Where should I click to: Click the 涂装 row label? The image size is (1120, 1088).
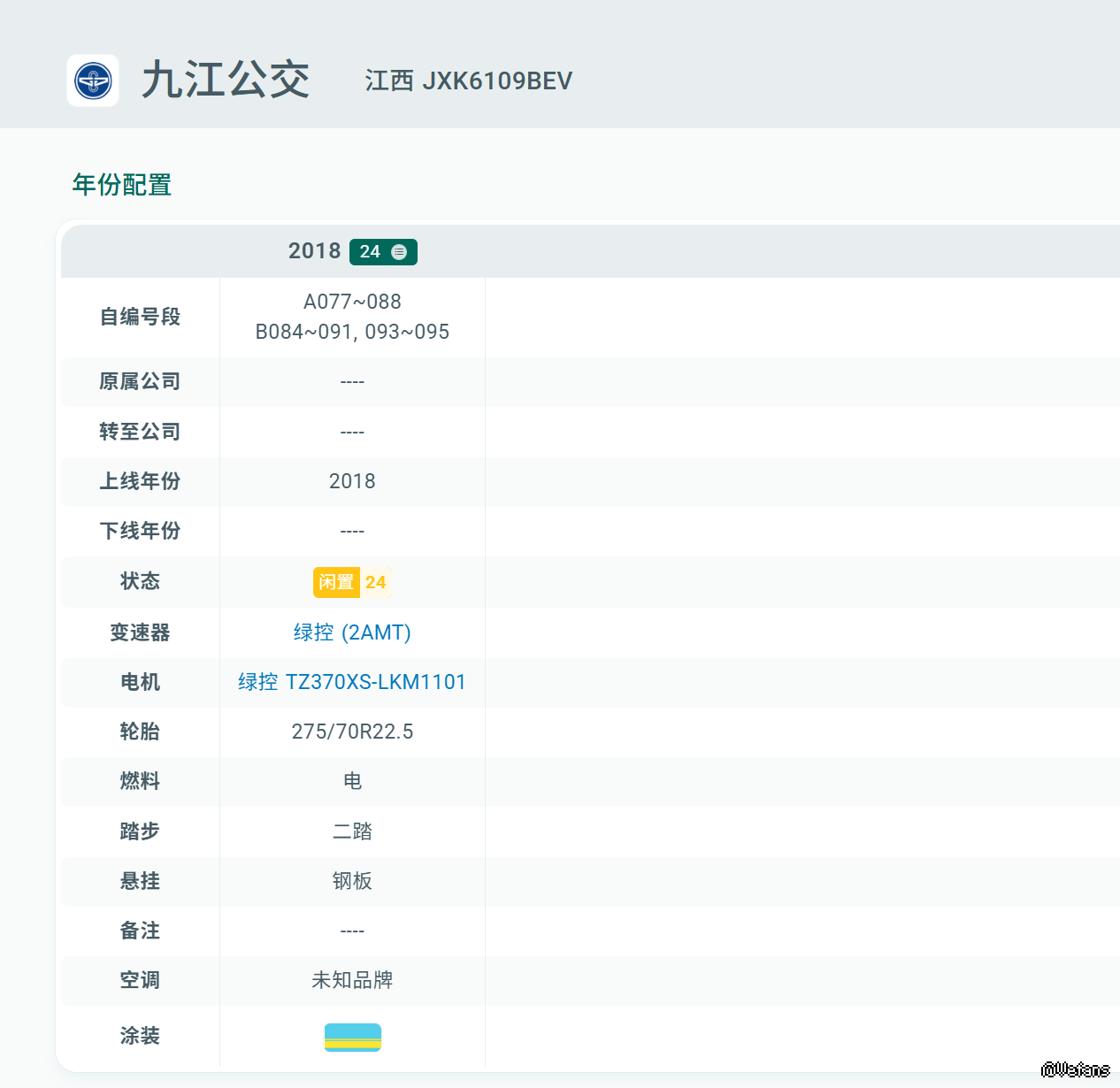pyautogui.click(x=140, y=1036)
